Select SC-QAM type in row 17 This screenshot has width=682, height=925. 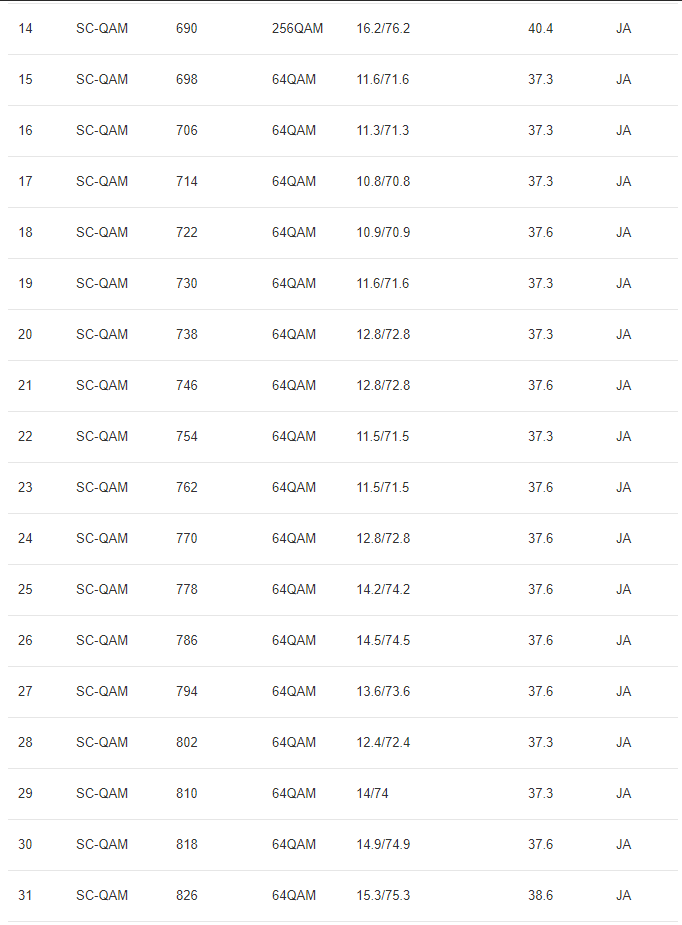pos(102,181)
